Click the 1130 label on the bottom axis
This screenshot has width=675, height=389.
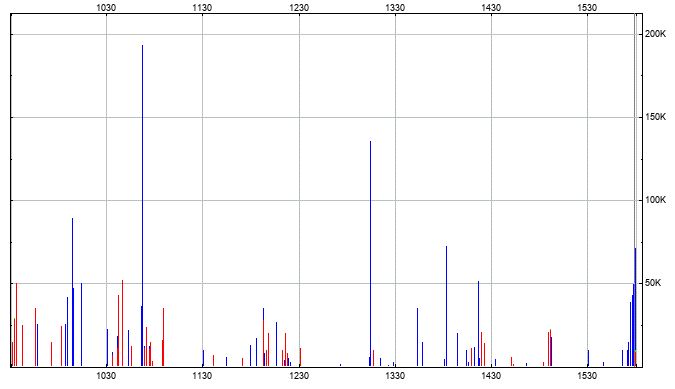tap(202, 376)
